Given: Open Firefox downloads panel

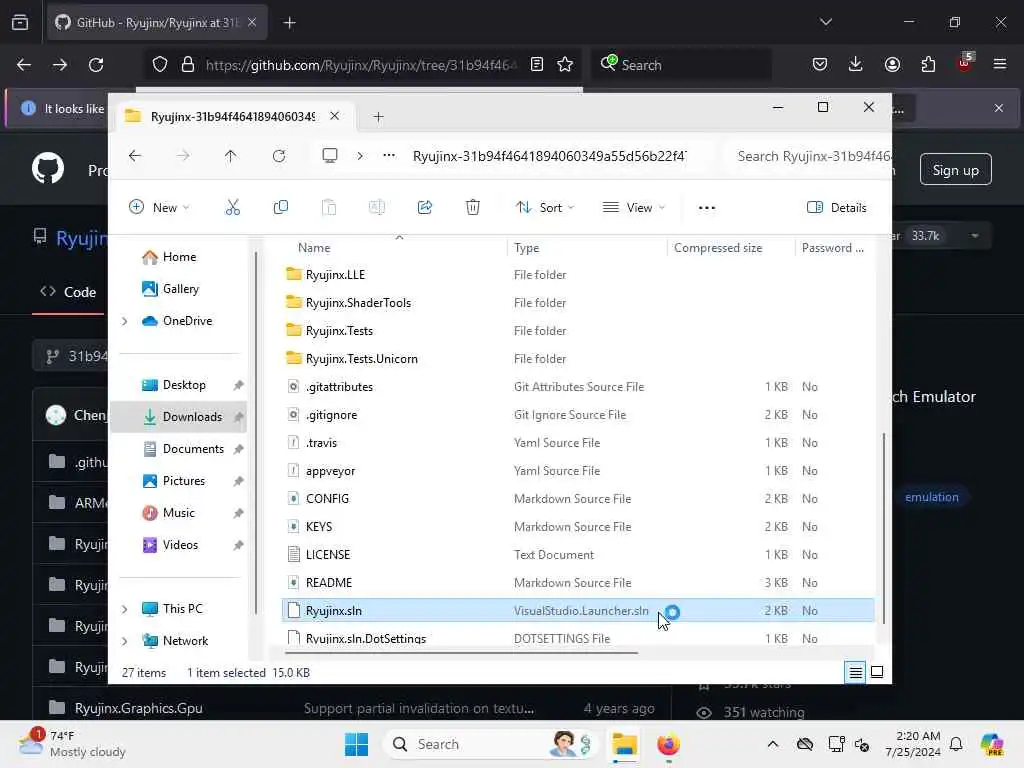Looking at the screenshot, I should (856, 64).
